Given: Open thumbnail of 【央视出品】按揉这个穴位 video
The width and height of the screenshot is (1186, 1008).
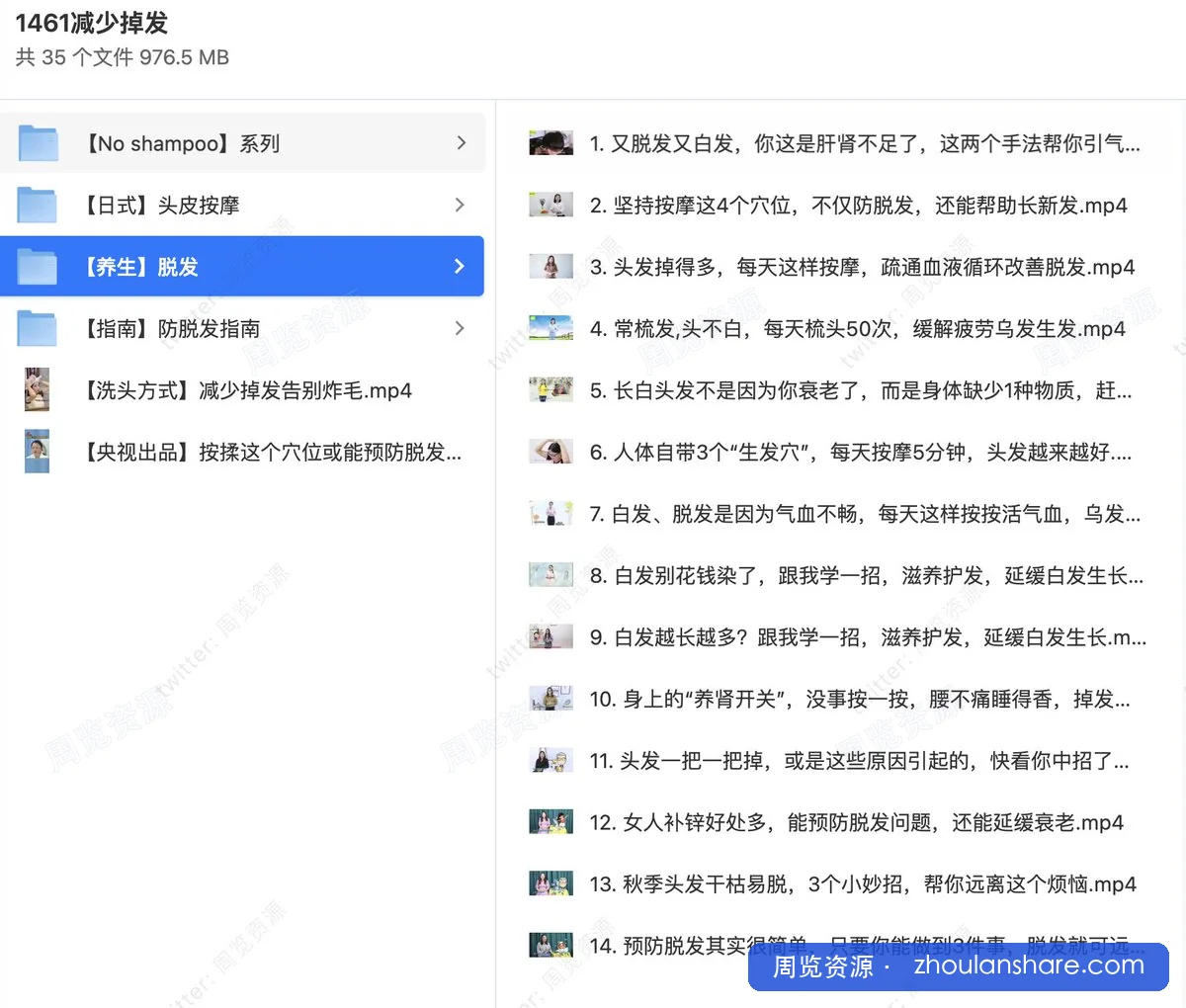Looking at the screenshot, I should (38, 452).
